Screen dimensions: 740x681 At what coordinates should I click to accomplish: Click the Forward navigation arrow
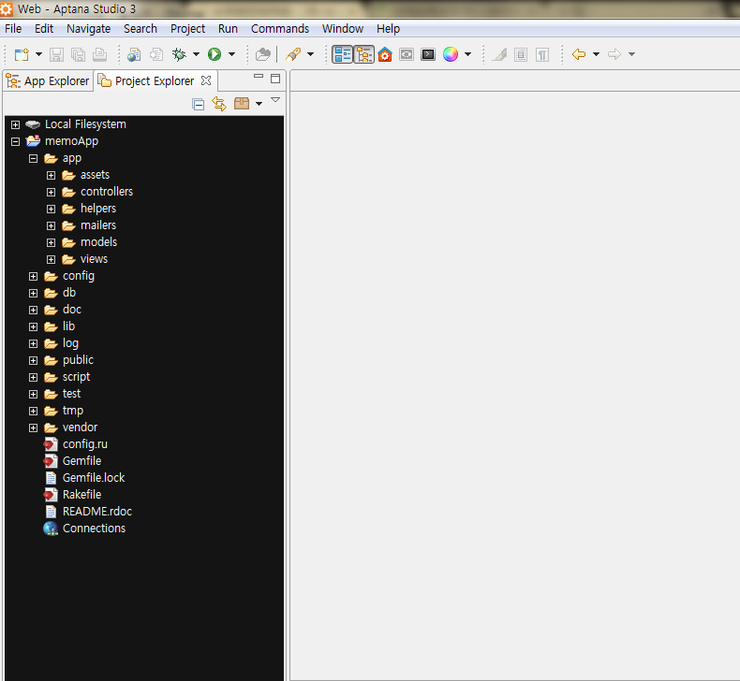tap(614, 54)
